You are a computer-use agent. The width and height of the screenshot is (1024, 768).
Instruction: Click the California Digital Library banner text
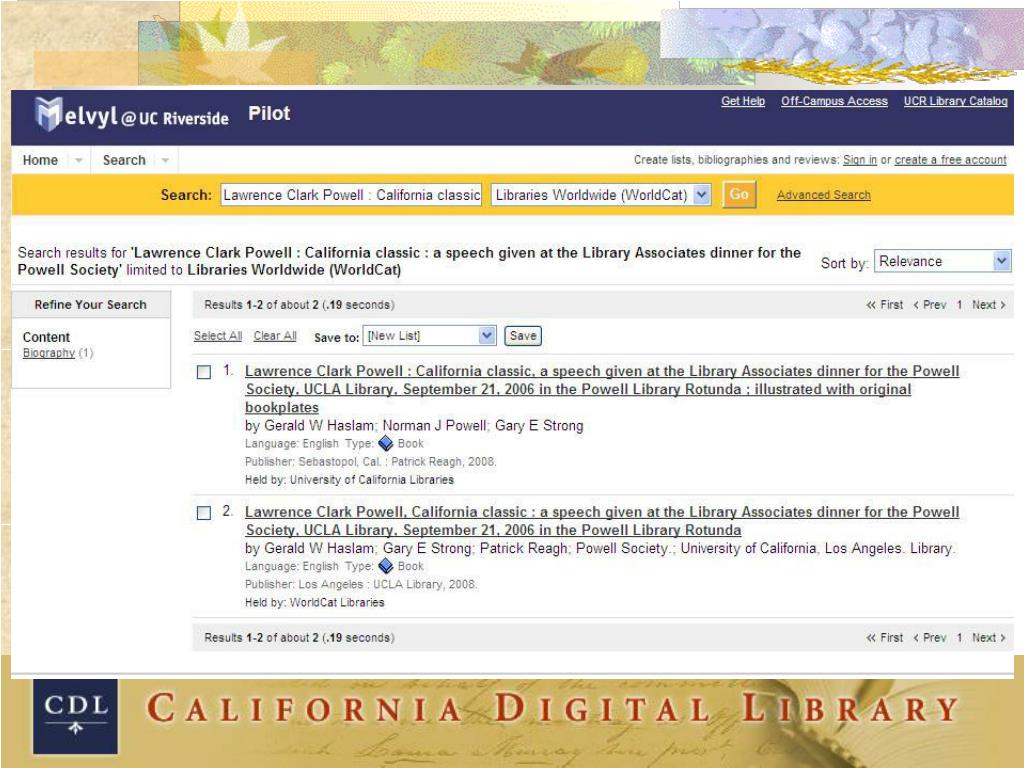[x=552, y=709]
